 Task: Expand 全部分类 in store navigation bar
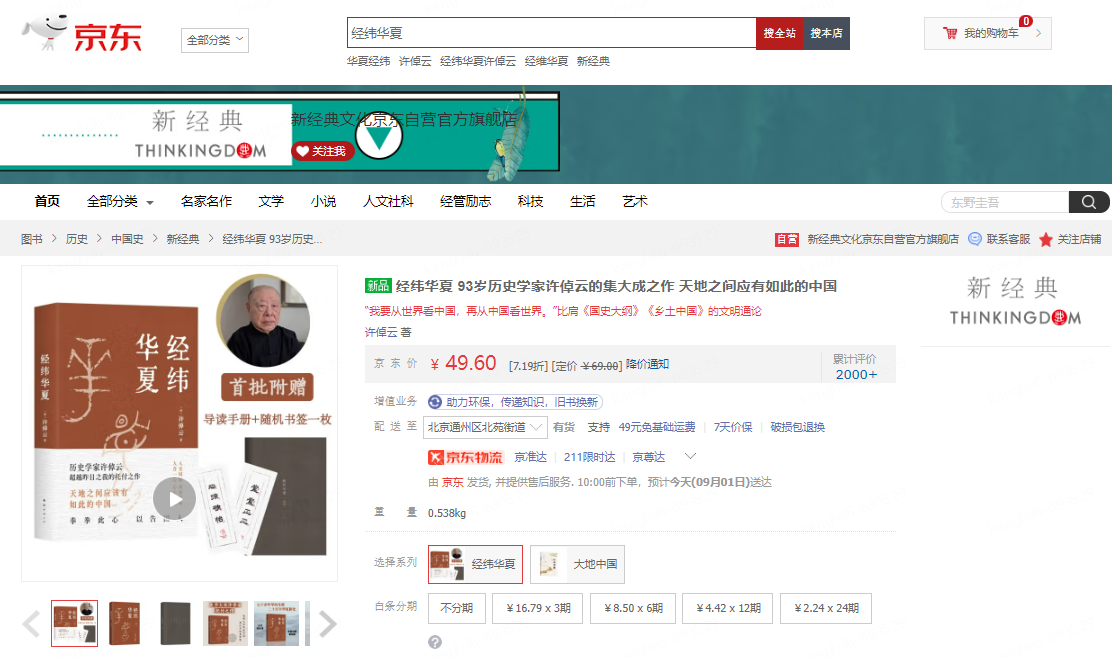(120, 201)
